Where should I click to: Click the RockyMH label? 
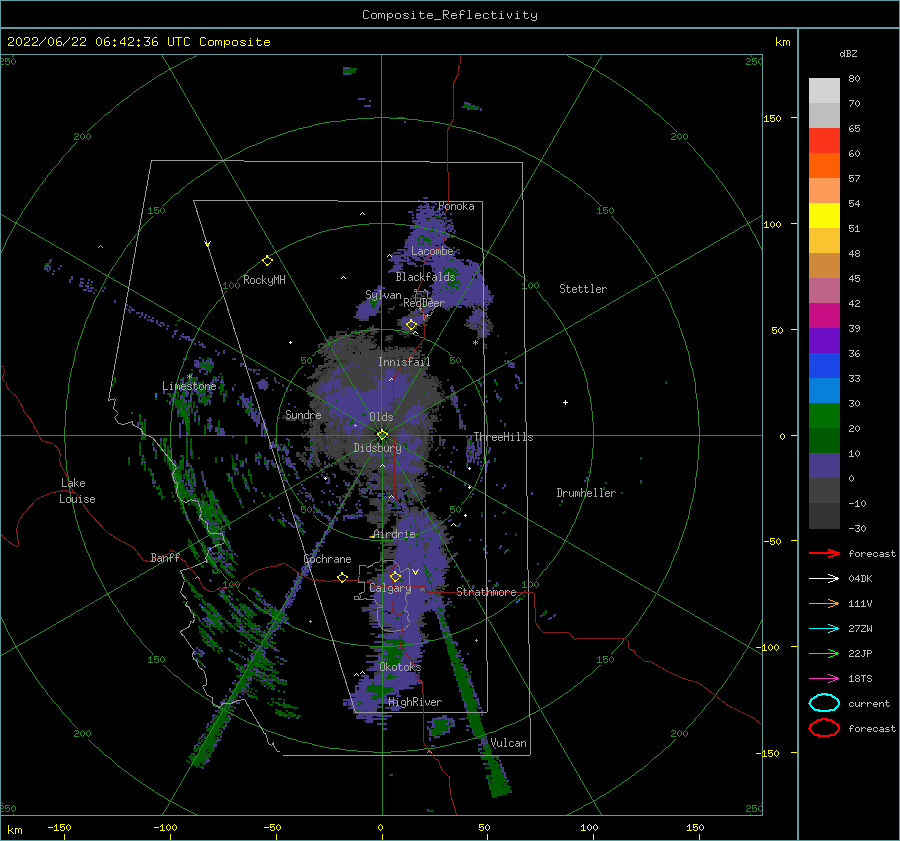coord(264,280)
